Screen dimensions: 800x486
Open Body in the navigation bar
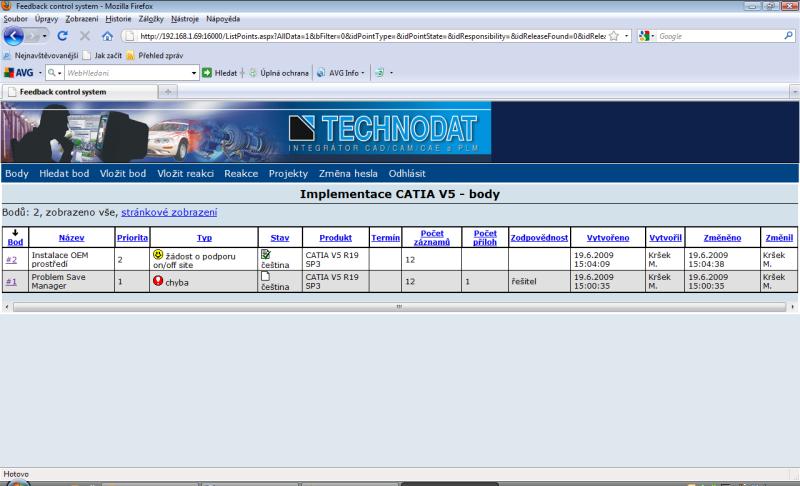[x=17, y=173]
